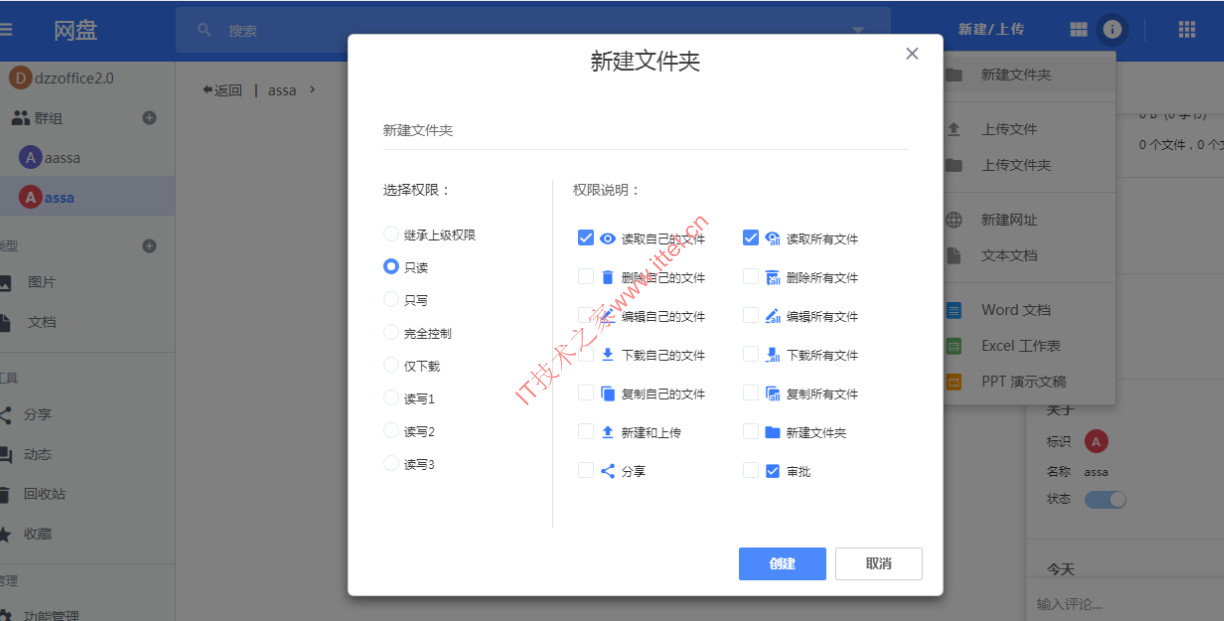
Task: Click the upload arrow icon beside 上传文件
Action: coord(954,129)
